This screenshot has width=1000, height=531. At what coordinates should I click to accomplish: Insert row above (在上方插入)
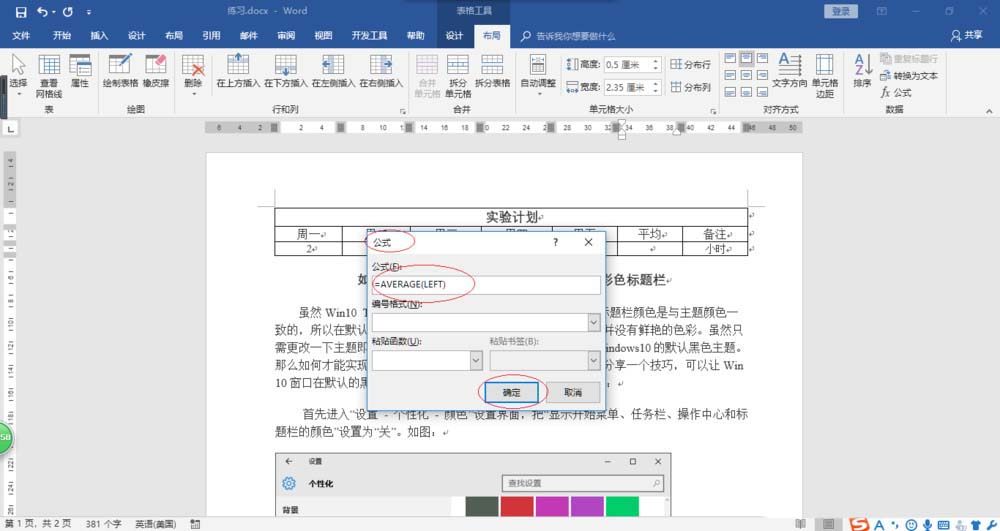pos(238,71)
